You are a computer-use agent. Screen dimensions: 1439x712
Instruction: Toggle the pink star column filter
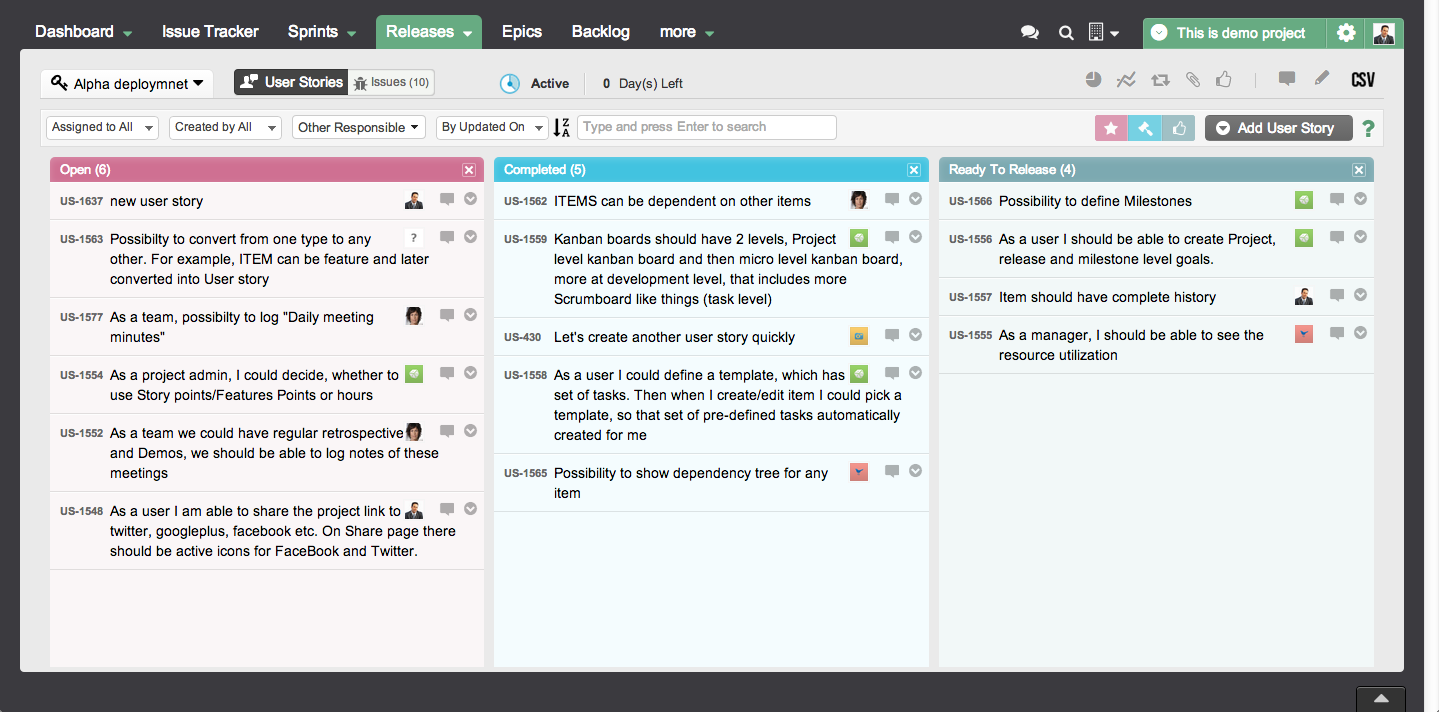coord(1111,128)
